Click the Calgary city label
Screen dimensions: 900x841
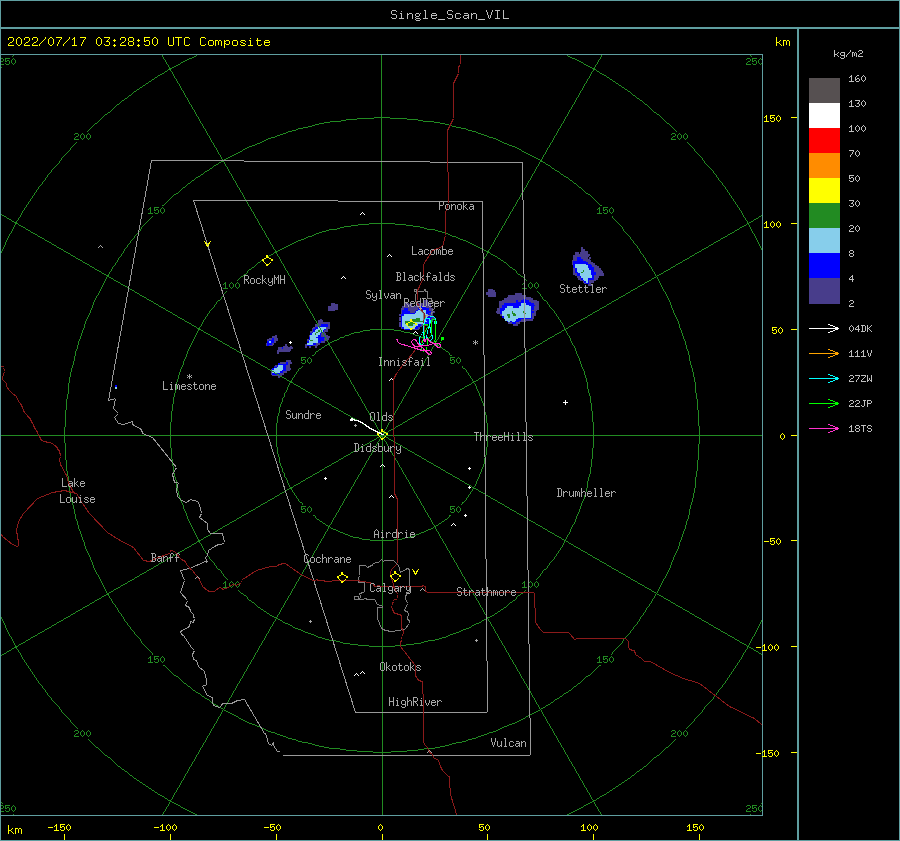point(390,588)
